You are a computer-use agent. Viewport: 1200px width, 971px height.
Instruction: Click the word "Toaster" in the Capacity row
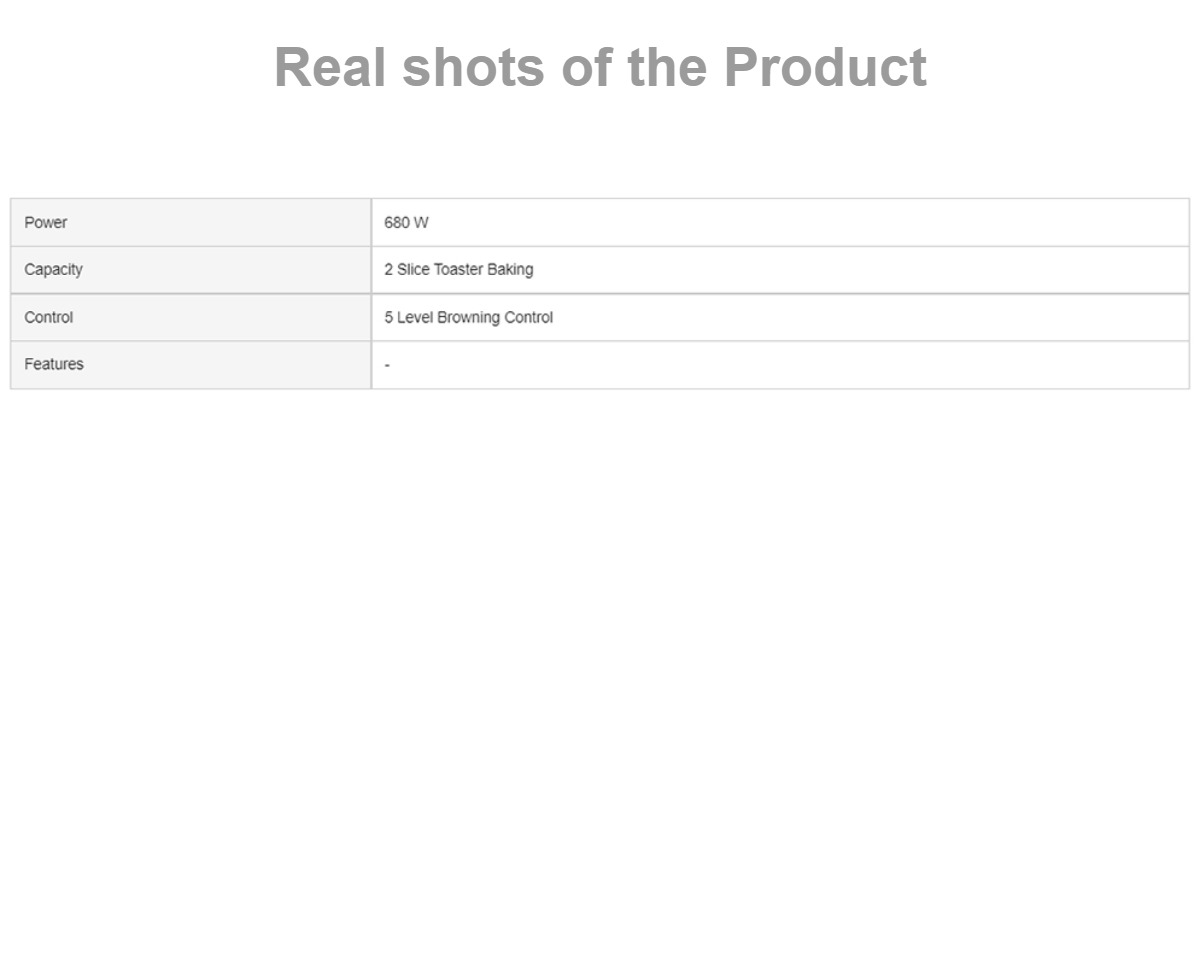pyautogui.click(x=458, y=269)
